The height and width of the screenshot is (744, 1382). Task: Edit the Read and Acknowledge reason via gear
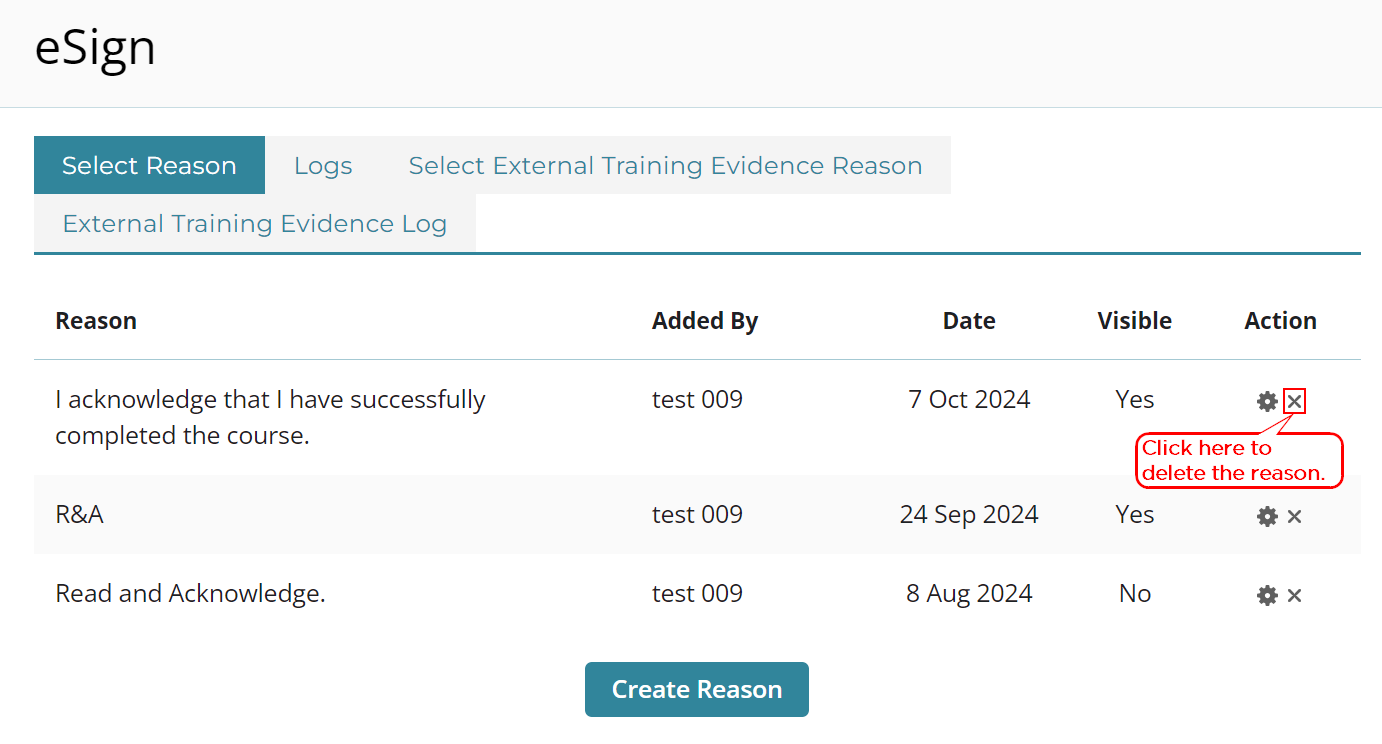(1267, 596)
